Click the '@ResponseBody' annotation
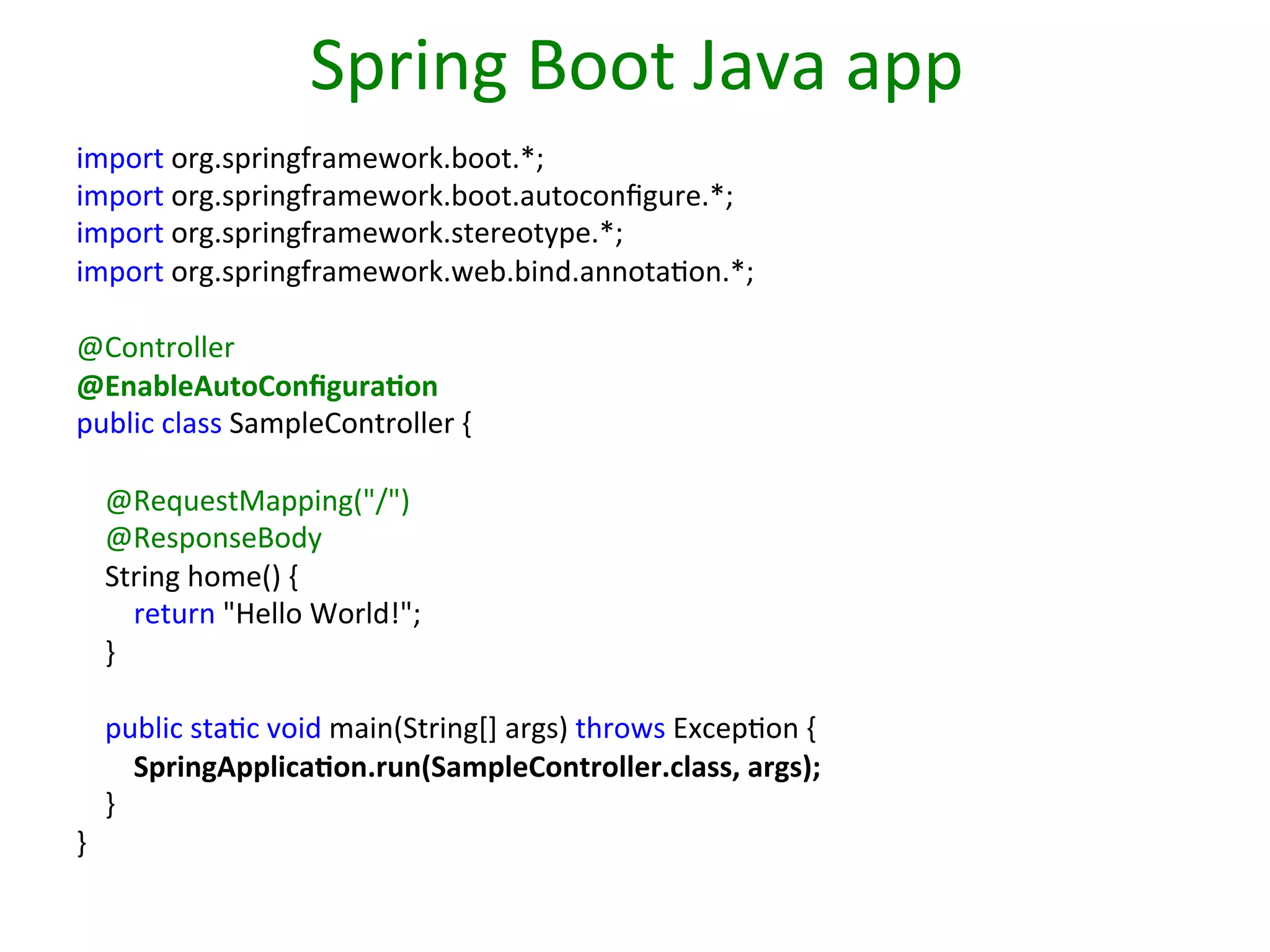Image resolution: width=1270 pixels, height=952 pixels. (213, 539)
